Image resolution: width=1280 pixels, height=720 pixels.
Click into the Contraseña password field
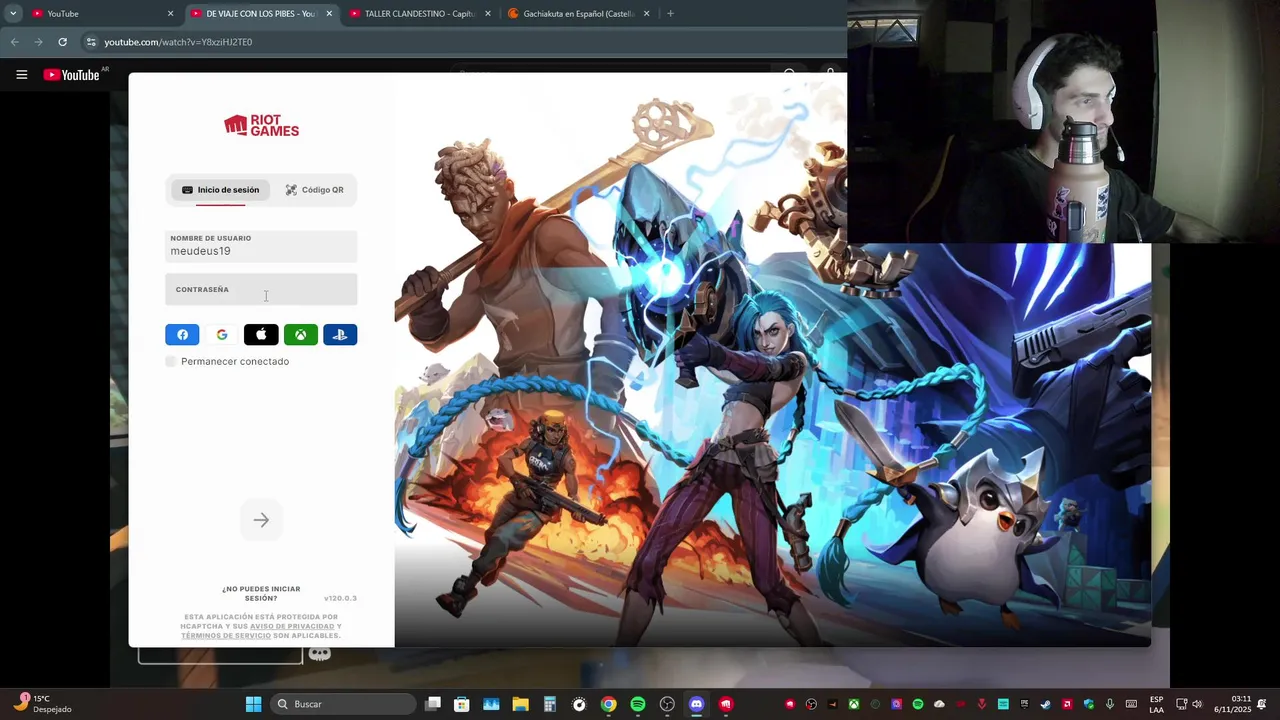pos(261,289)
